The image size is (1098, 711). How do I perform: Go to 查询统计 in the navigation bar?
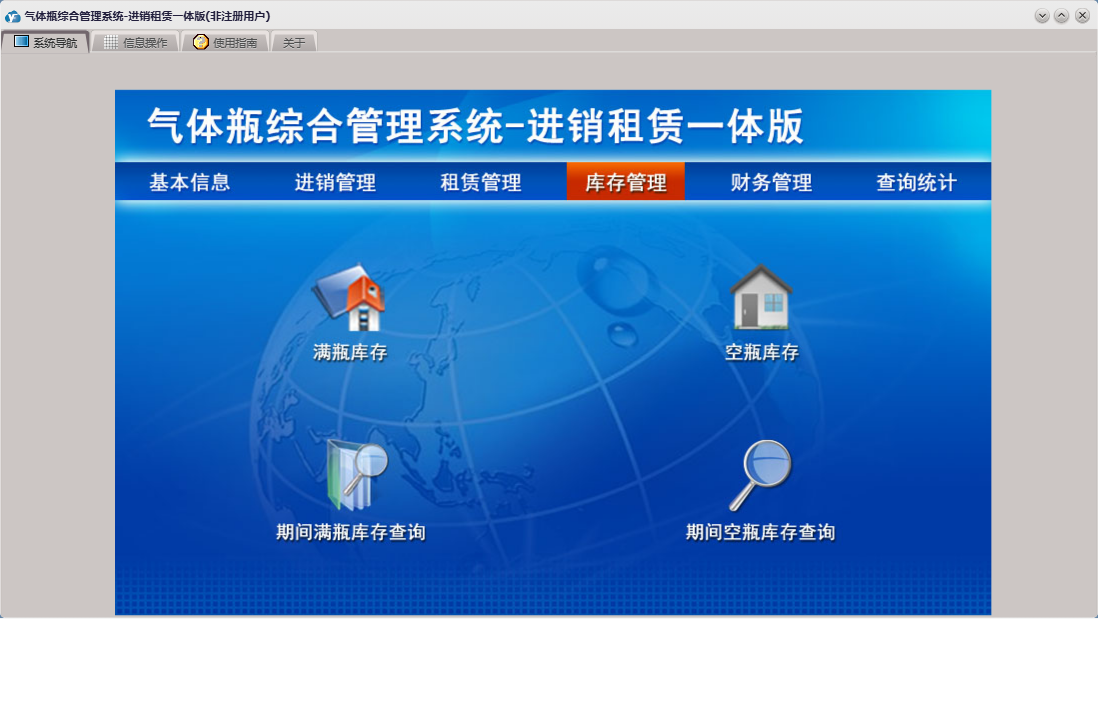[x=916, y=182]
